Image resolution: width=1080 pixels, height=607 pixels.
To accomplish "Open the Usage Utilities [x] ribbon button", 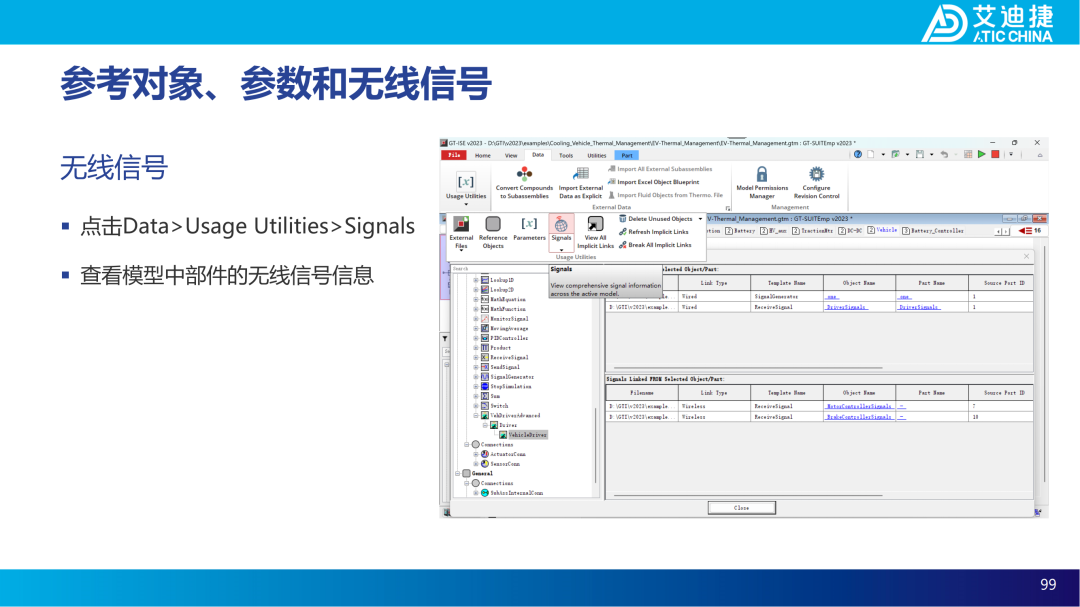I will [x=466, y=182].
